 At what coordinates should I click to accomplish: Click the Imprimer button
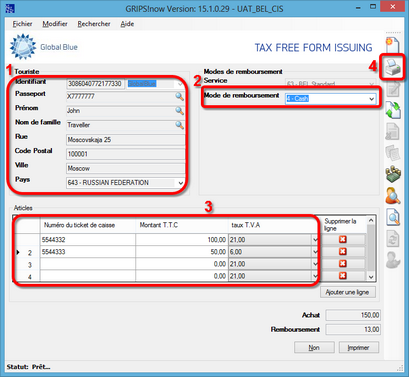(359, 347)
